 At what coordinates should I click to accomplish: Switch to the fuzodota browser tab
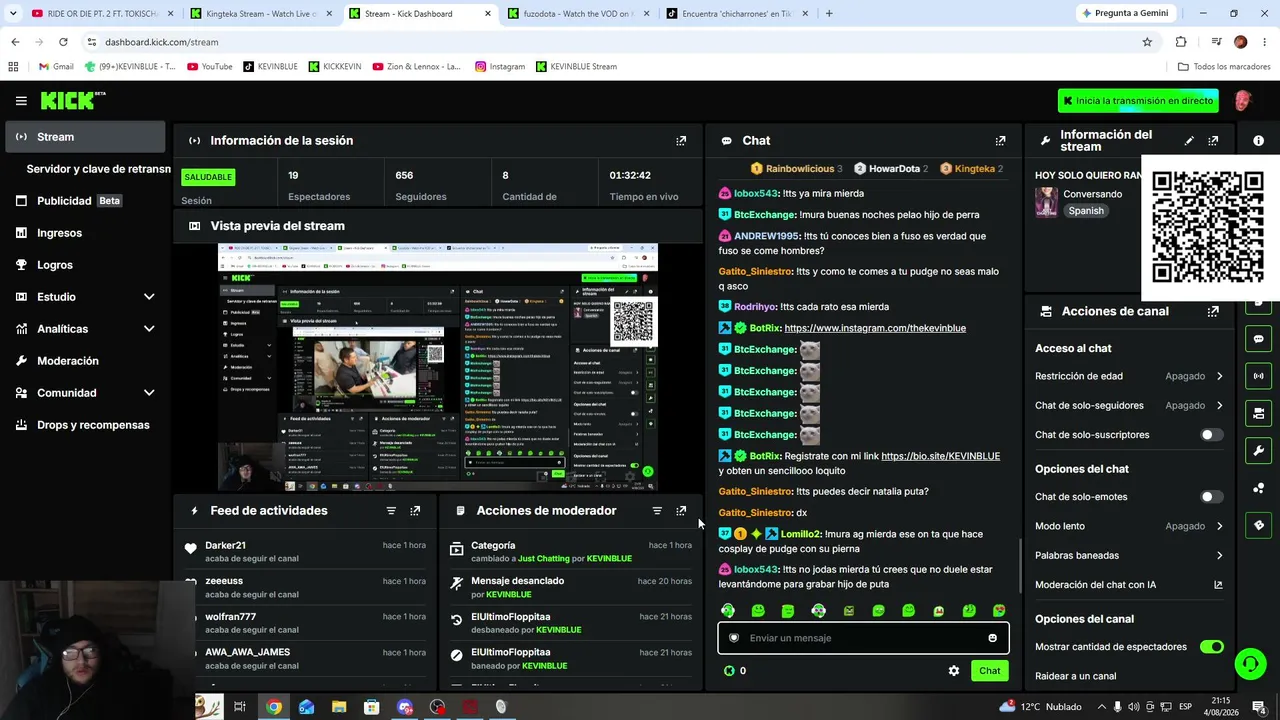[x=579, y=14]
